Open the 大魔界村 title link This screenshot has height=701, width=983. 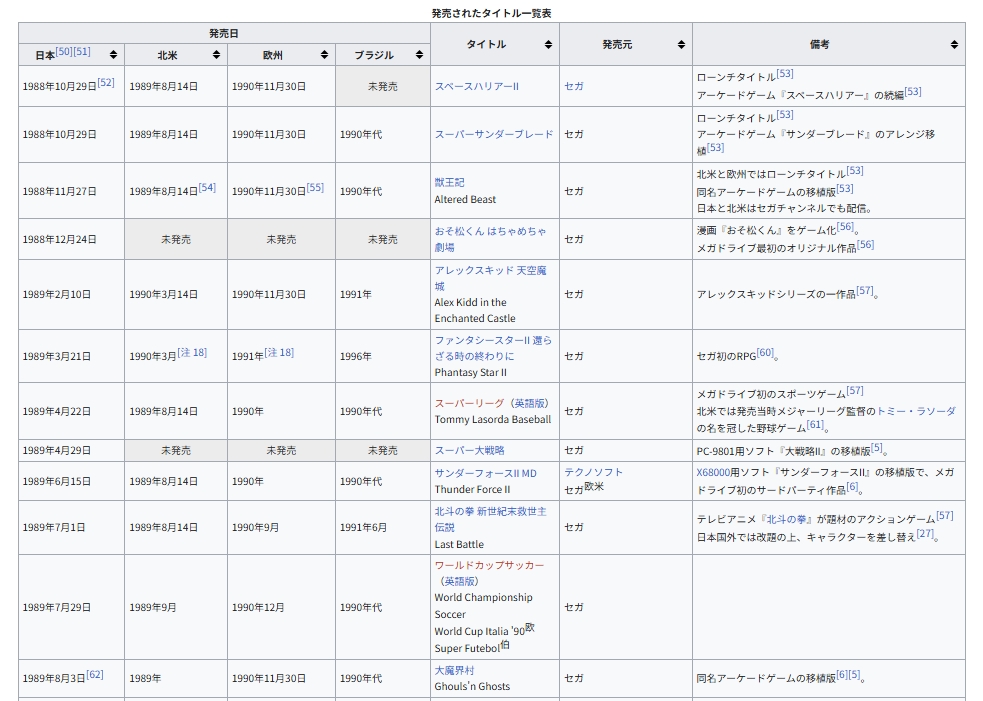[x=455, y=670]
